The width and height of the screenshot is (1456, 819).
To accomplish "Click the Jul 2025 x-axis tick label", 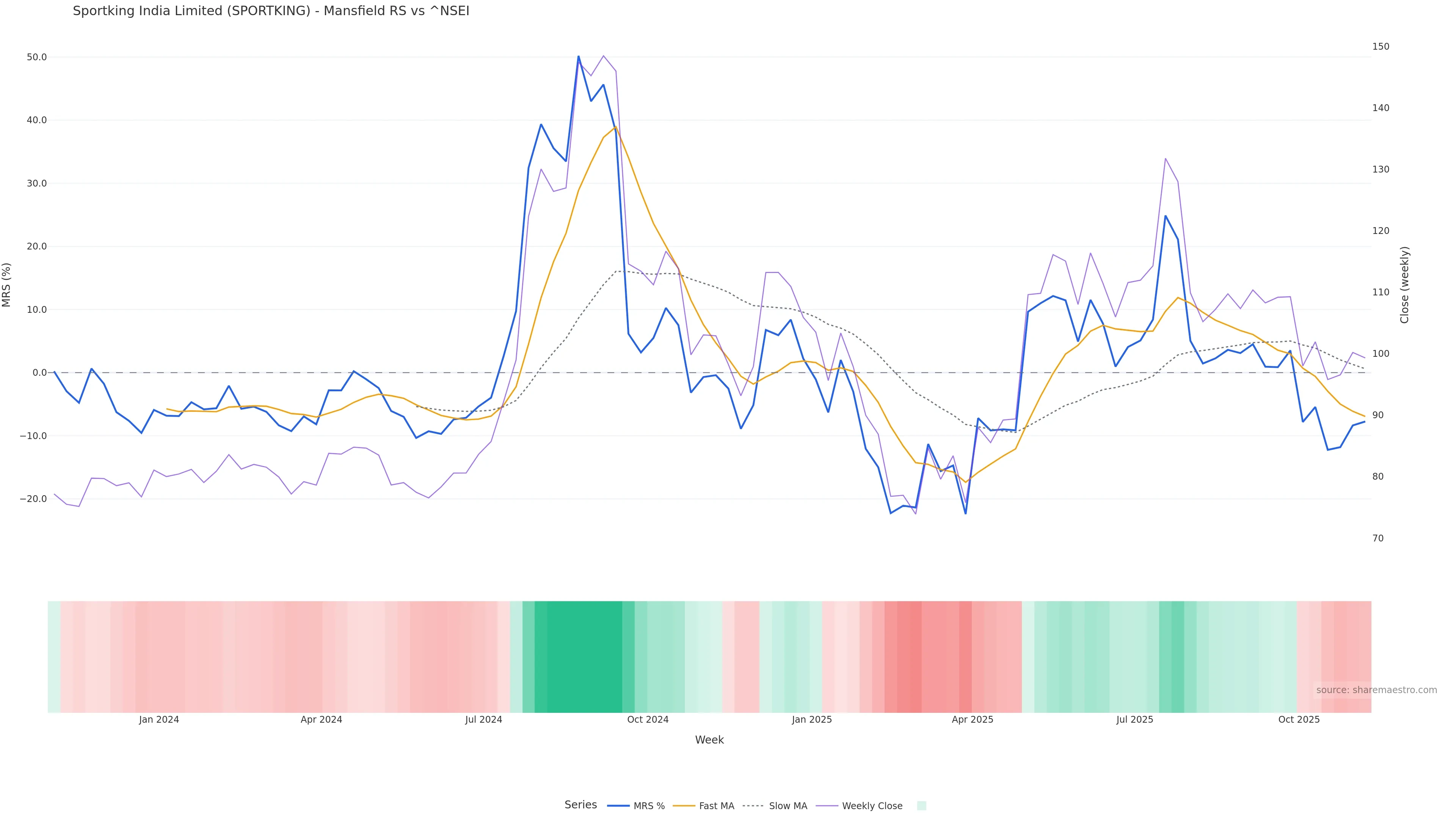I will [1134, 720].
